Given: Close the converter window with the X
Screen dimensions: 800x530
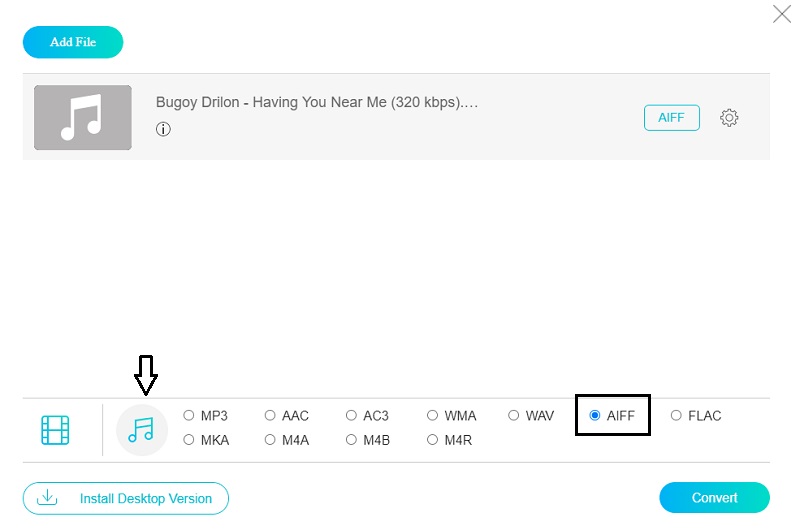Looking at the screenshot, I should coord(781,14).
